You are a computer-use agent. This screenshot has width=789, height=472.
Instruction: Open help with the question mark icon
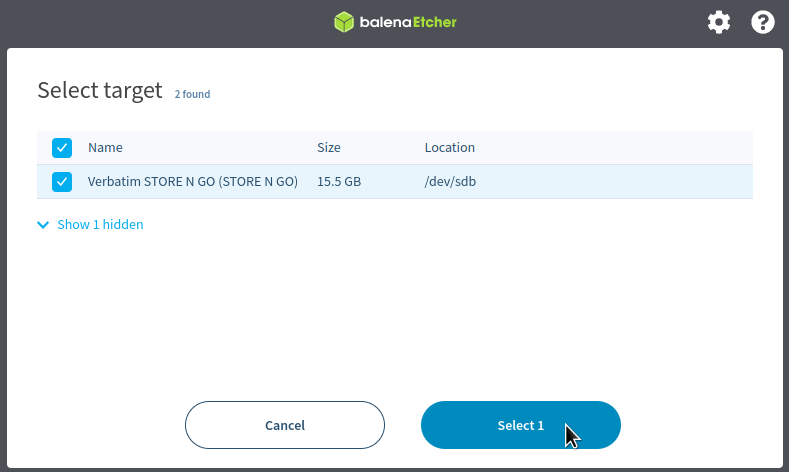click(763, 22)
